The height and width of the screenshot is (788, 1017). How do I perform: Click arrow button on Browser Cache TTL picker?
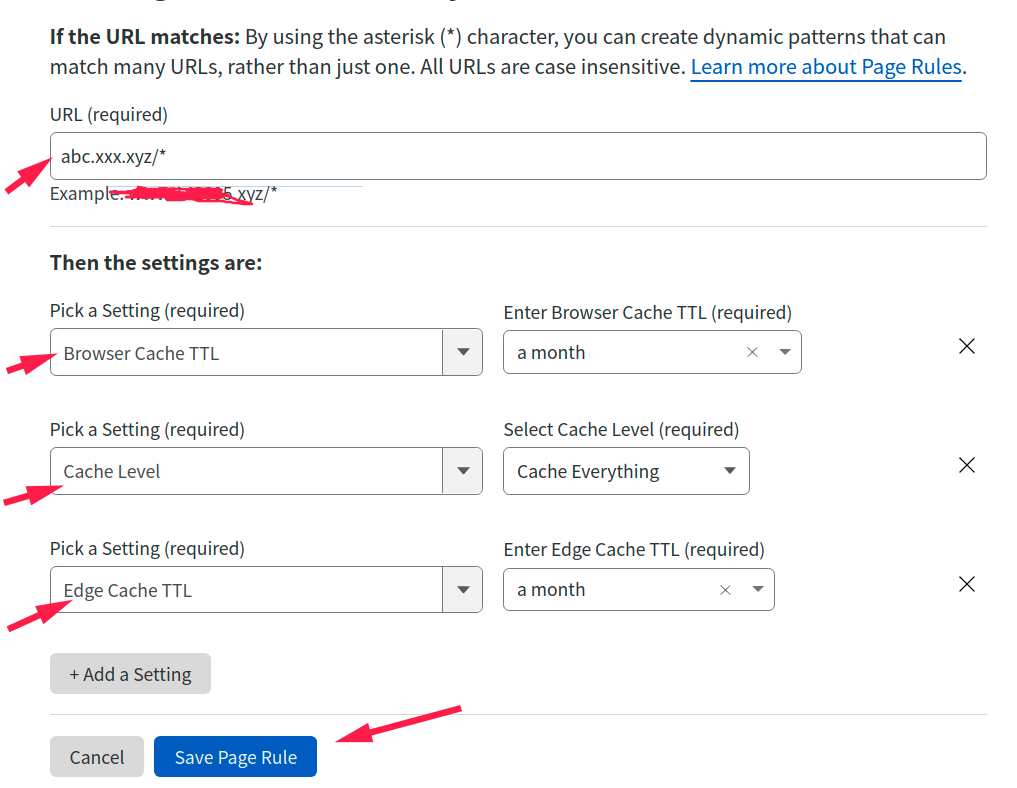click(x=462, y=352)
